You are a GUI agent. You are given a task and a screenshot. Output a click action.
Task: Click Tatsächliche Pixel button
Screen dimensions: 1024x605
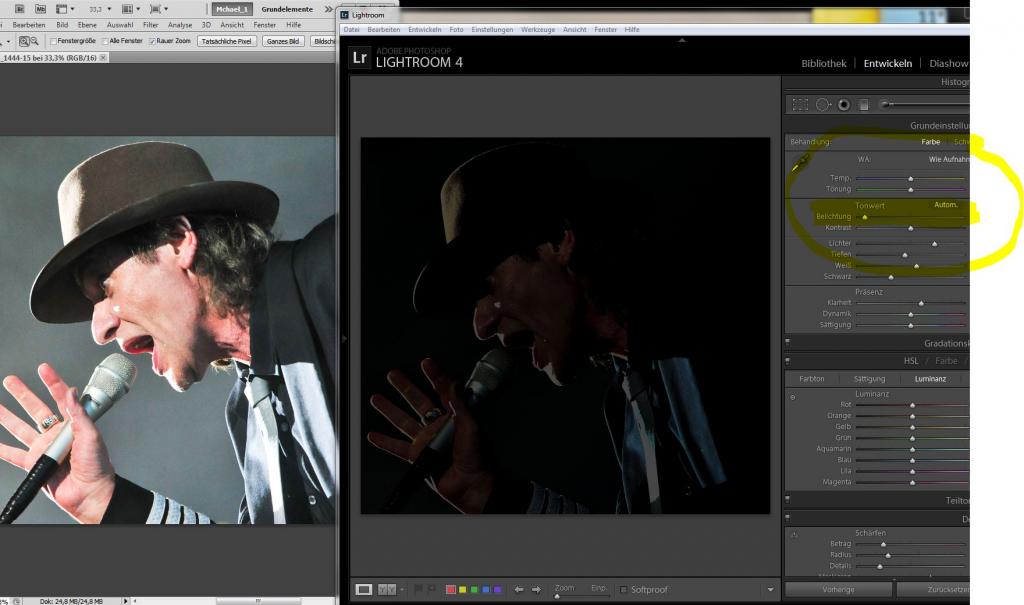[x=227, y=41]
